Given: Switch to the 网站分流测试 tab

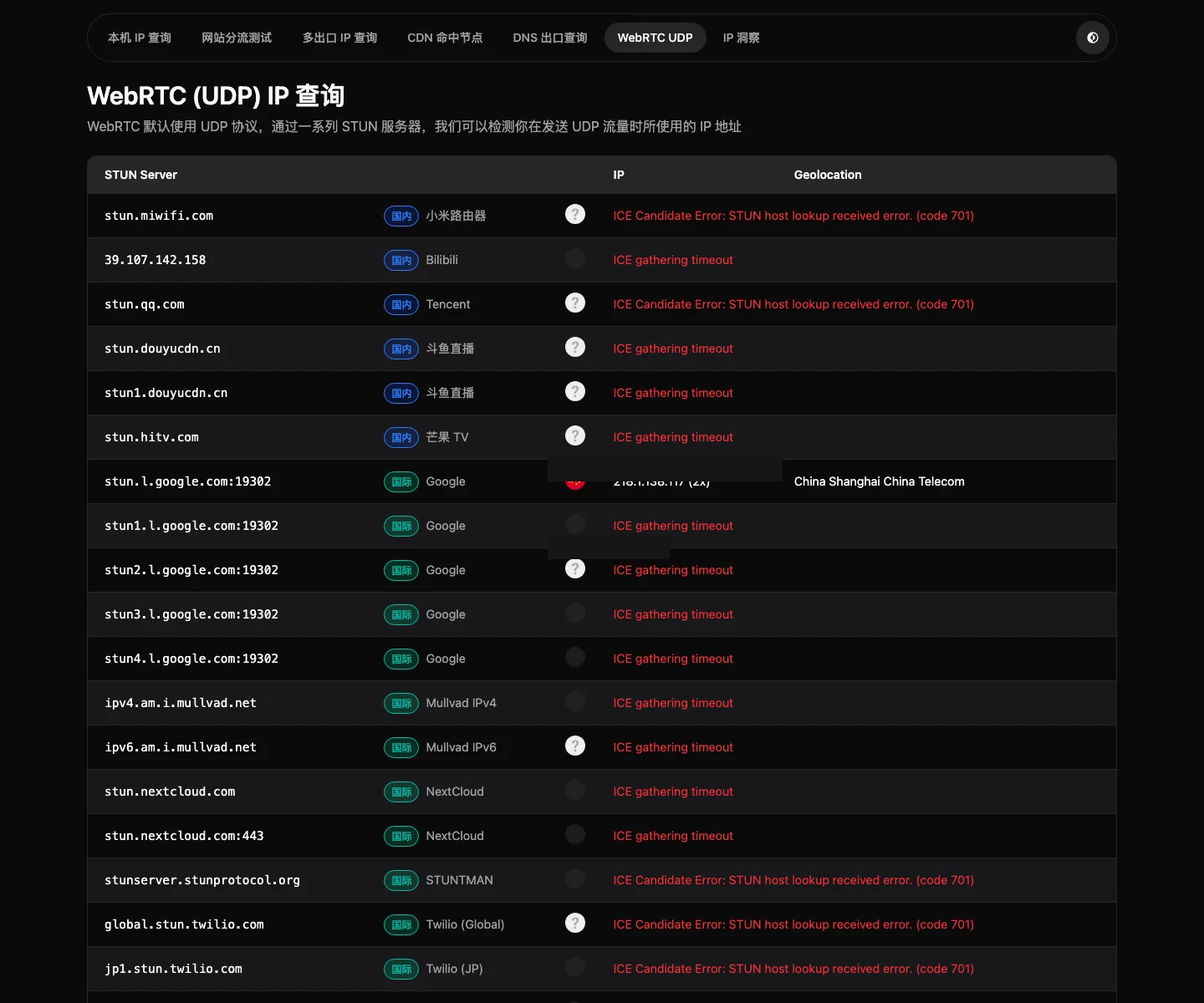Looking at the screenshot, I should pos(237,38).
